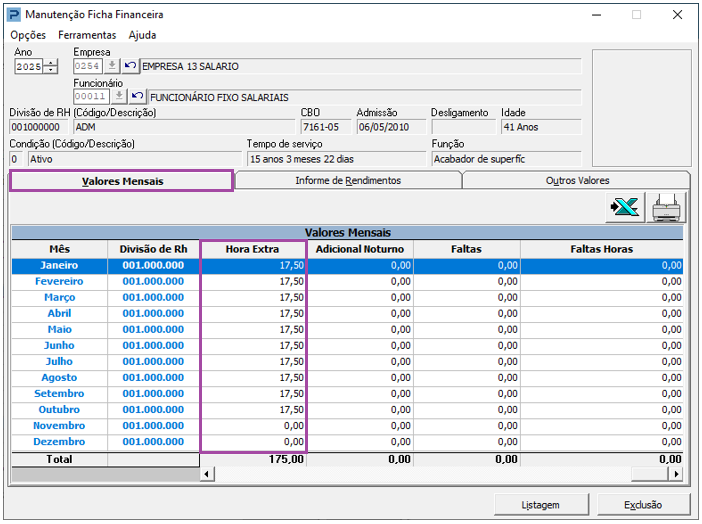Decrease the Ano year spinner
The image size is (702, 524).
click(51, 70)
